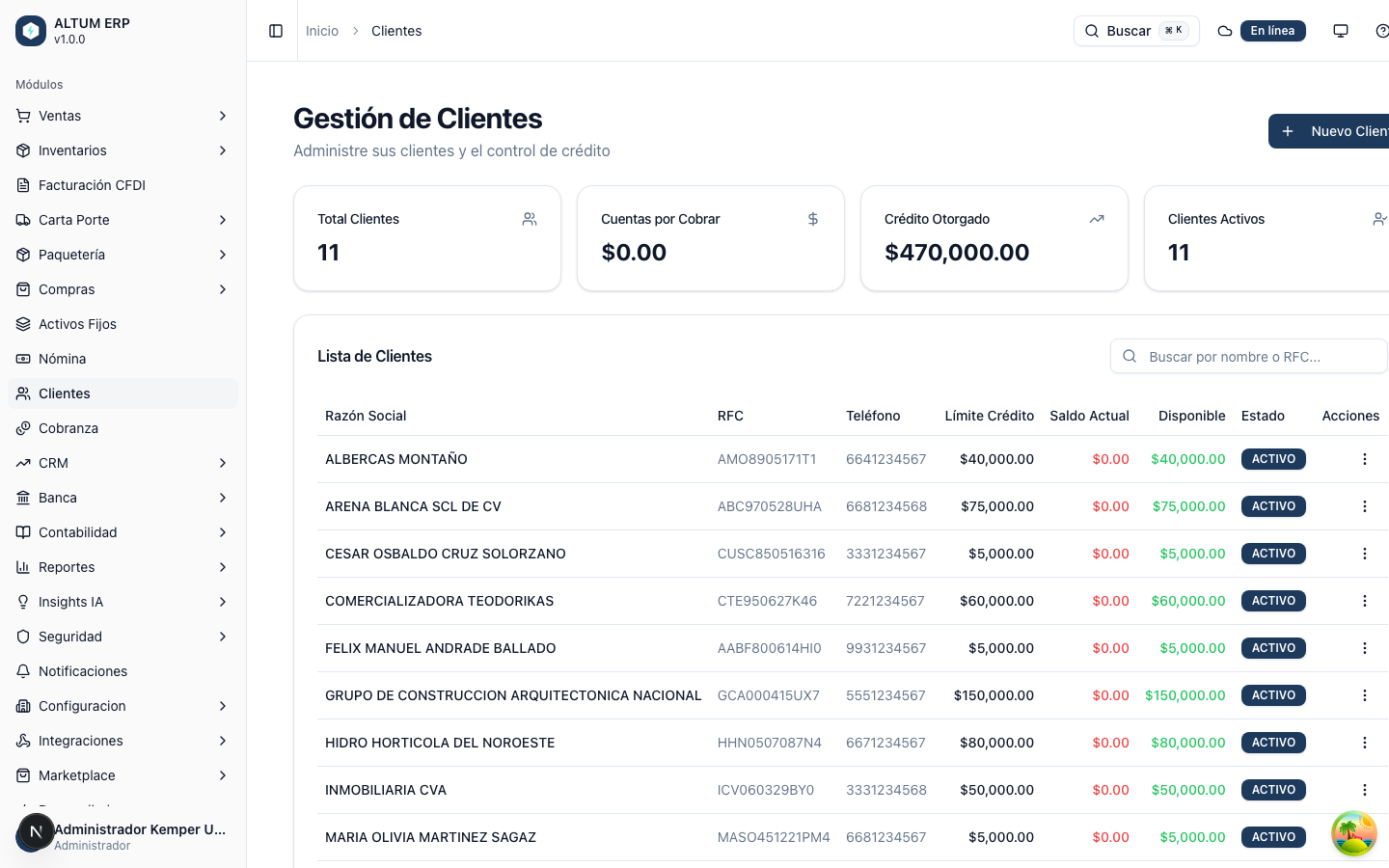Click the $470,000.00 Crédito Otorgado value
The image size is (1389, 868).
point(957,253)
